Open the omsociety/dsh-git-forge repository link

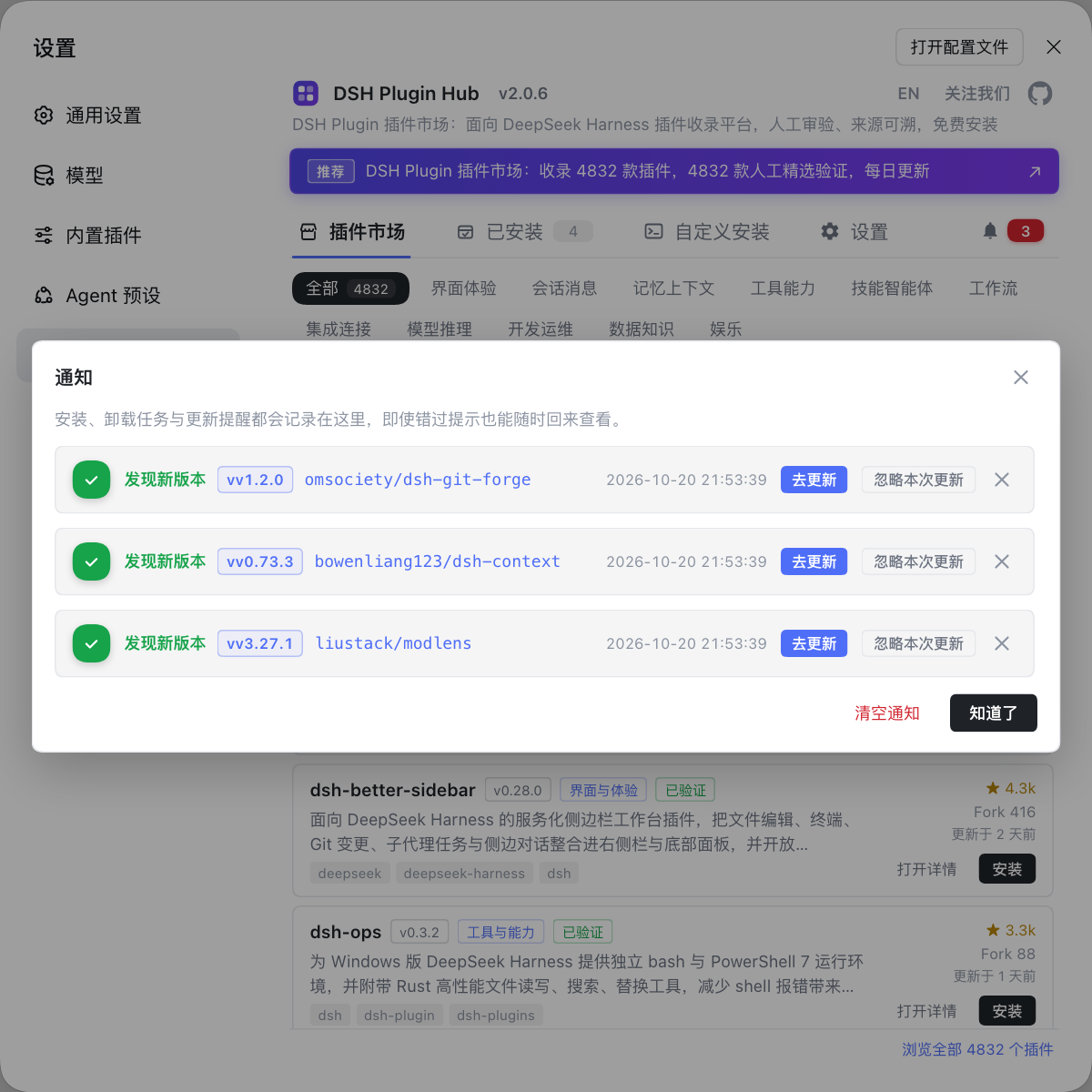[418, 480]
